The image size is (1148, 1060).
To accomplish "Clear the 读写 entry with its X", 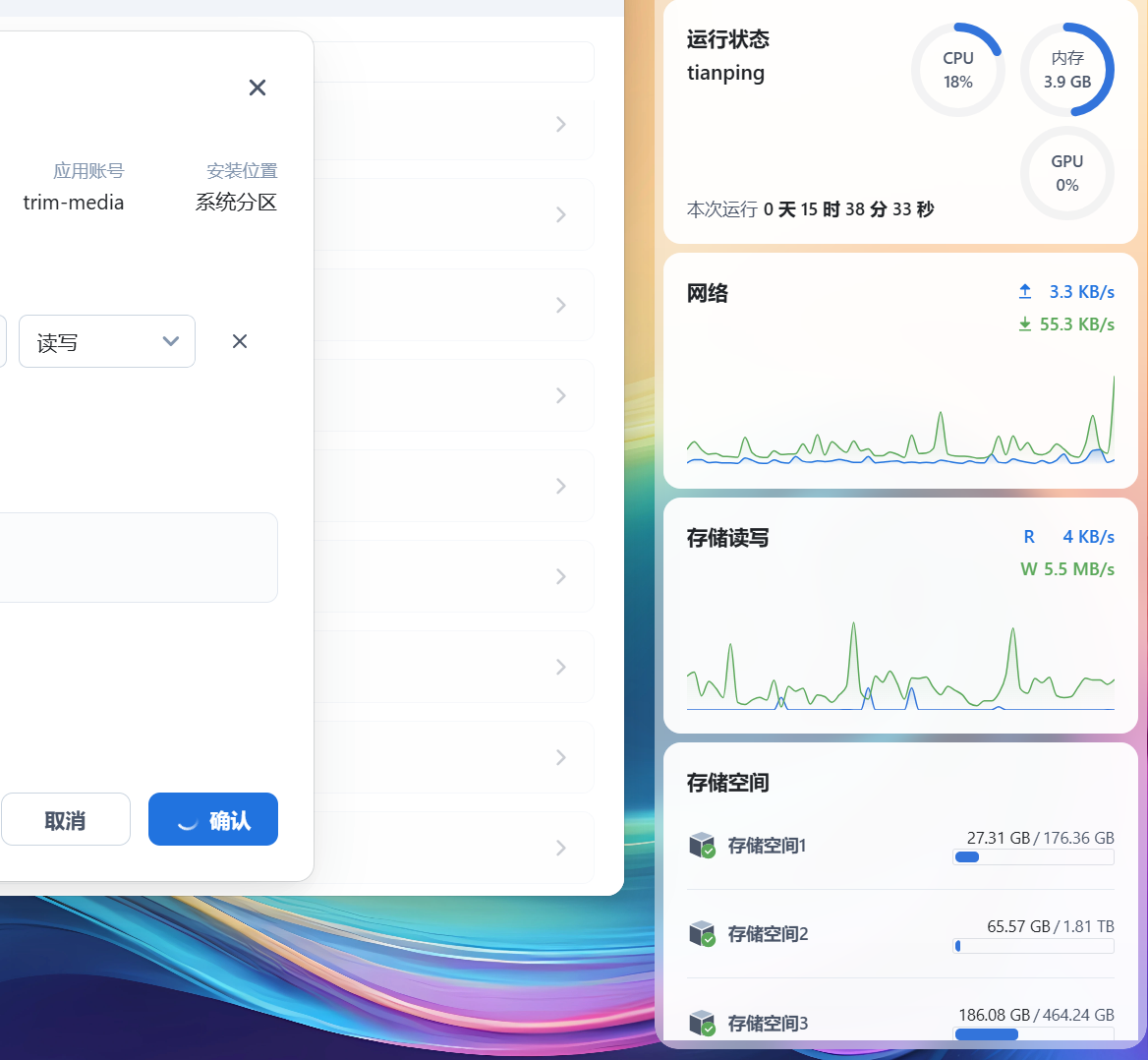I will 239,341.
